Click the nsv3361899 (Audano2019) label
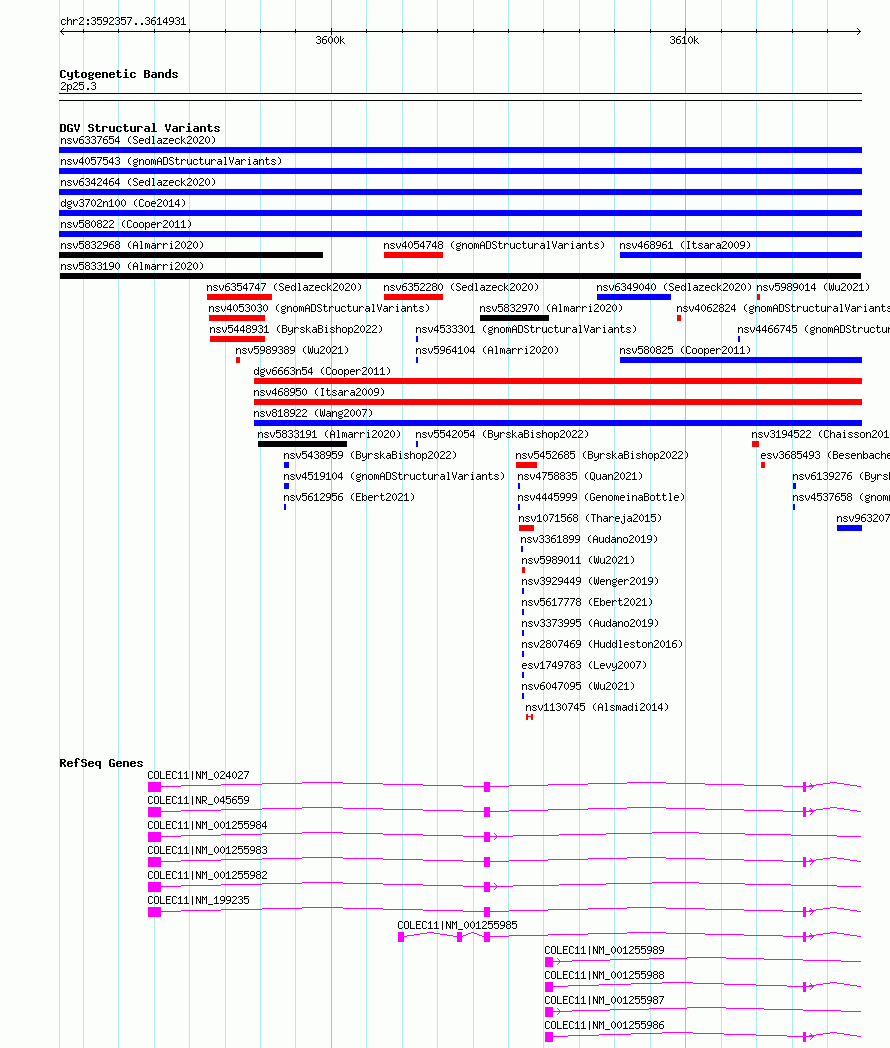Viewport: 890px width, 1048px height. tap(589, 539)
